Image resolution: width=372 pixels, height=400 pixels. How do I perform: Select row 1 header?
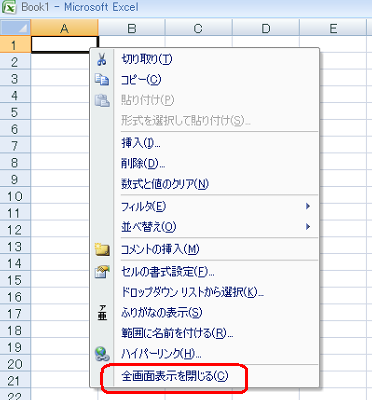(x=15, y=44)
